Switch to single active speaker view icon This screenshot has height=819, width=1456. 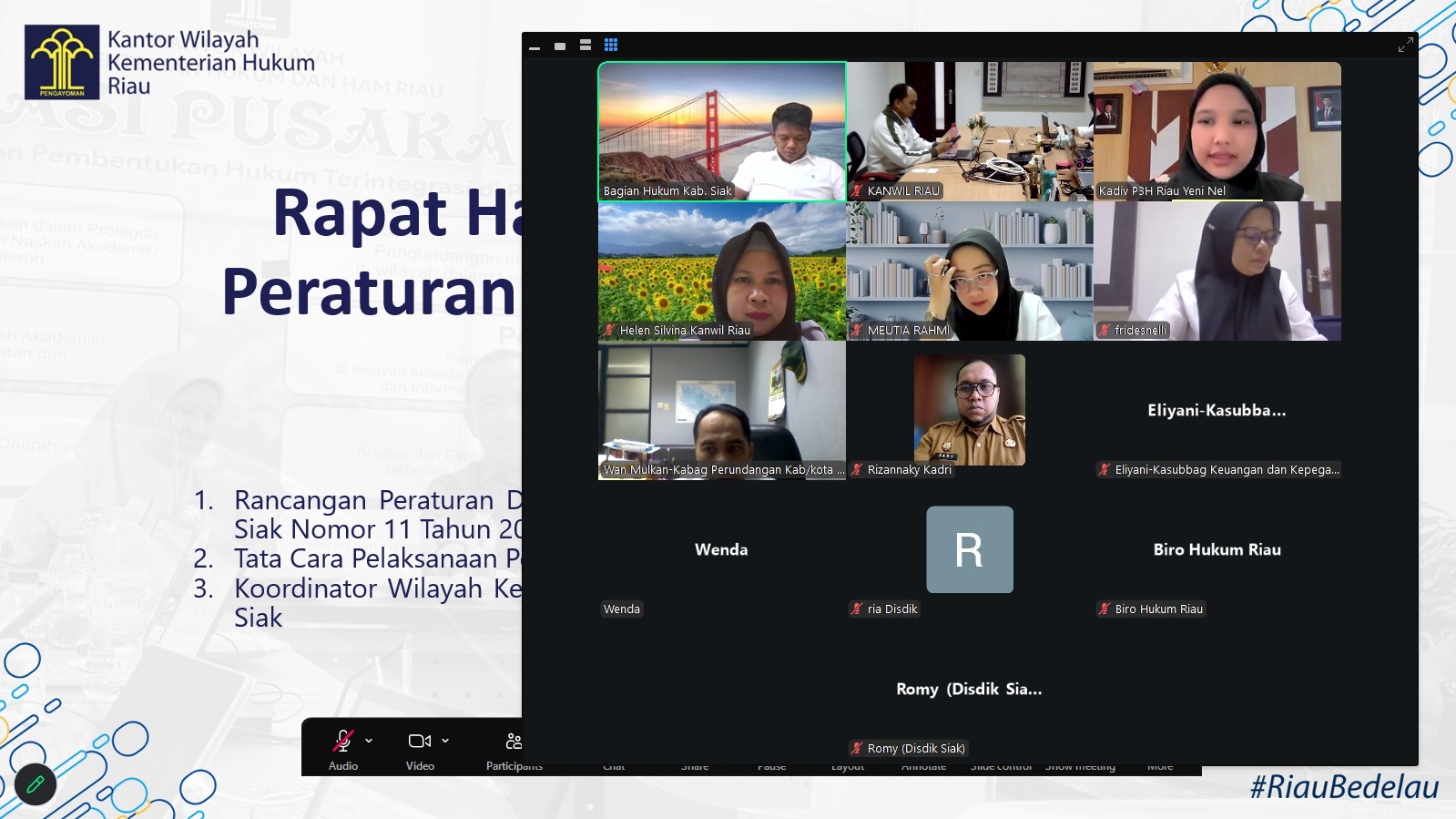560,46
